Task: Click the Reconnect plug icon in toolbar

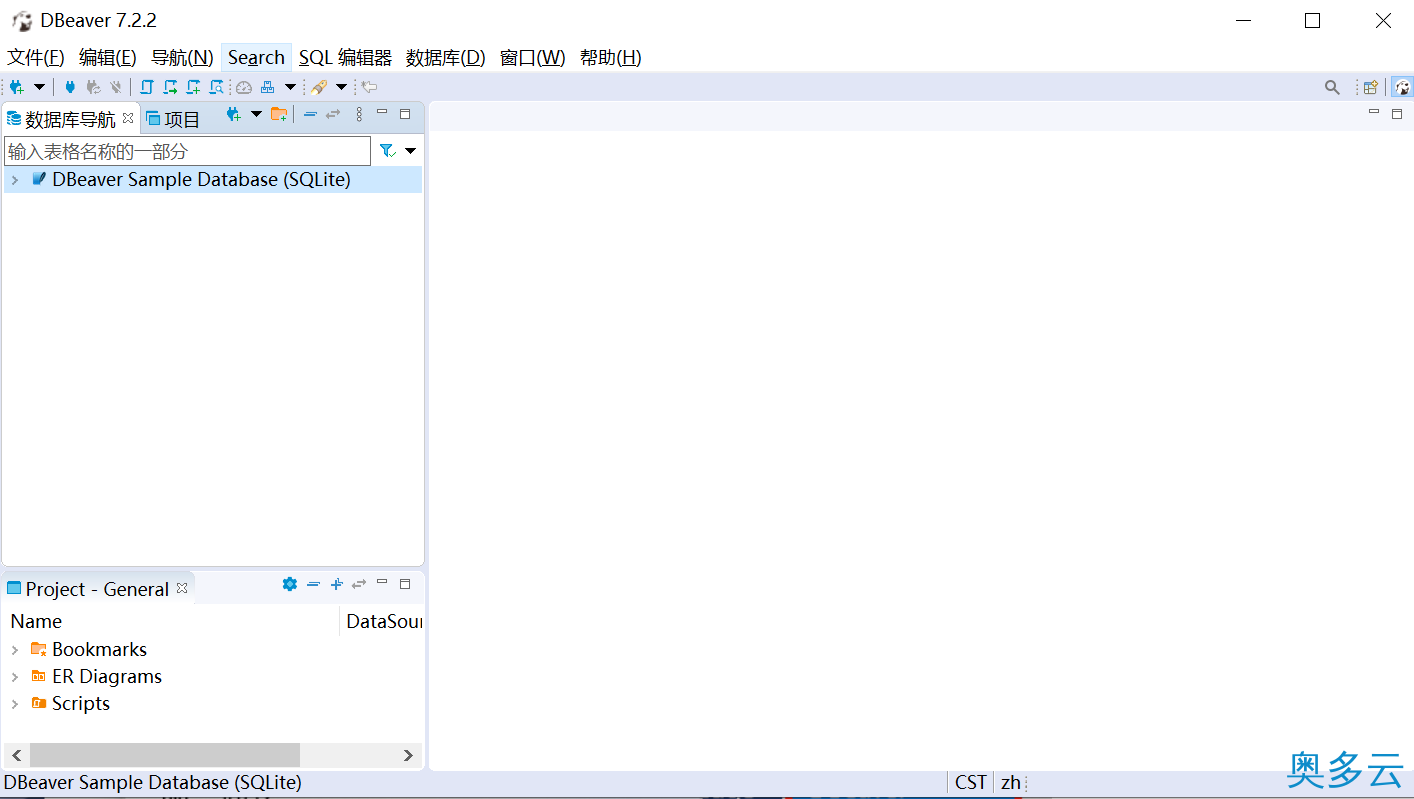Action: click(x=93, y=87)
